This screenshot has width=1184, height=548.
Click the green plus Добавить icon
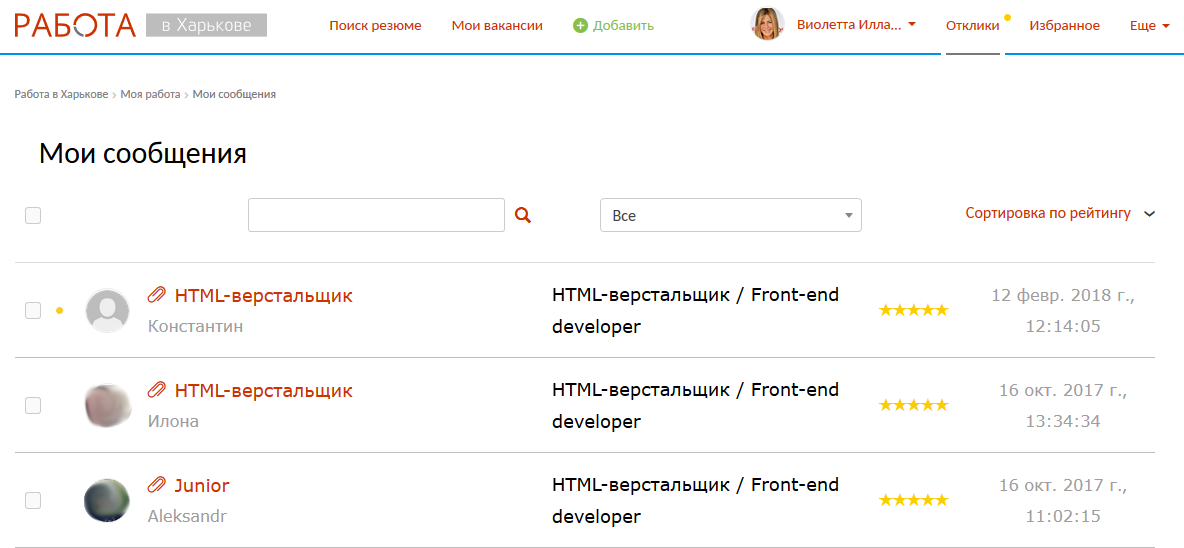pos(580,25)
